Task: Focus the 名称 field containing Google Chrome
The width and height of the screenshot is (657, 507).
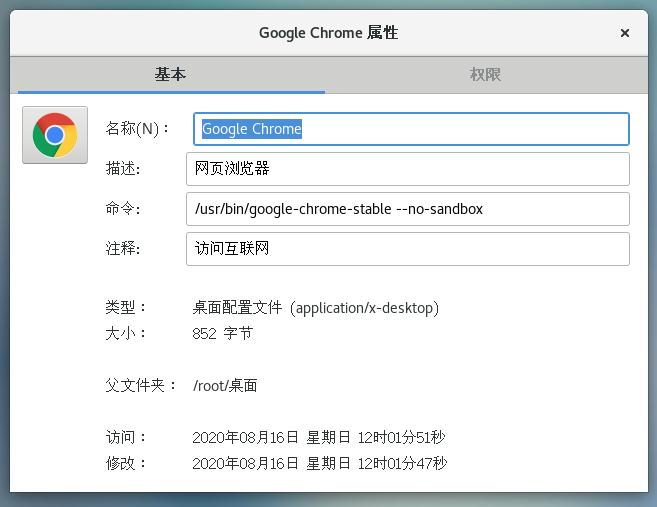Action: (x=411, y=129)
